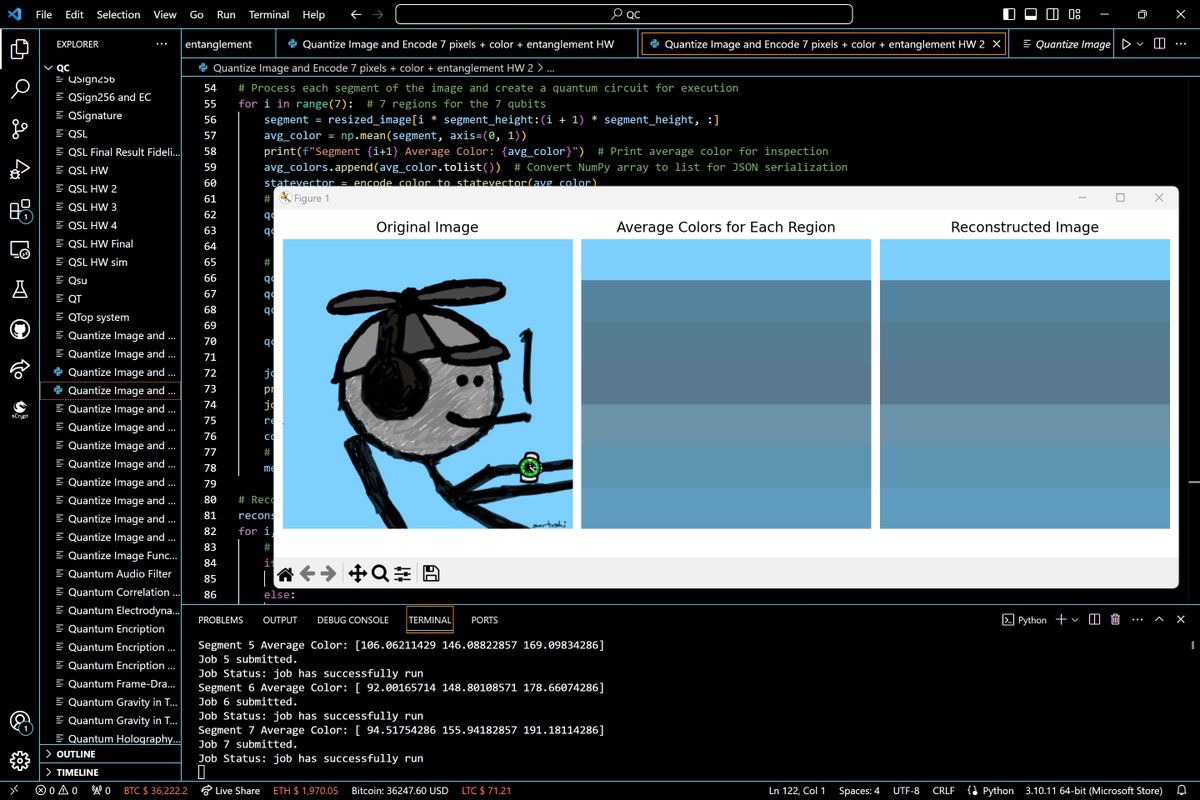Screen dimensions: 1200x800
Task: Toggle Secondary Side Bar layout icon
Action: [1055, 15]
